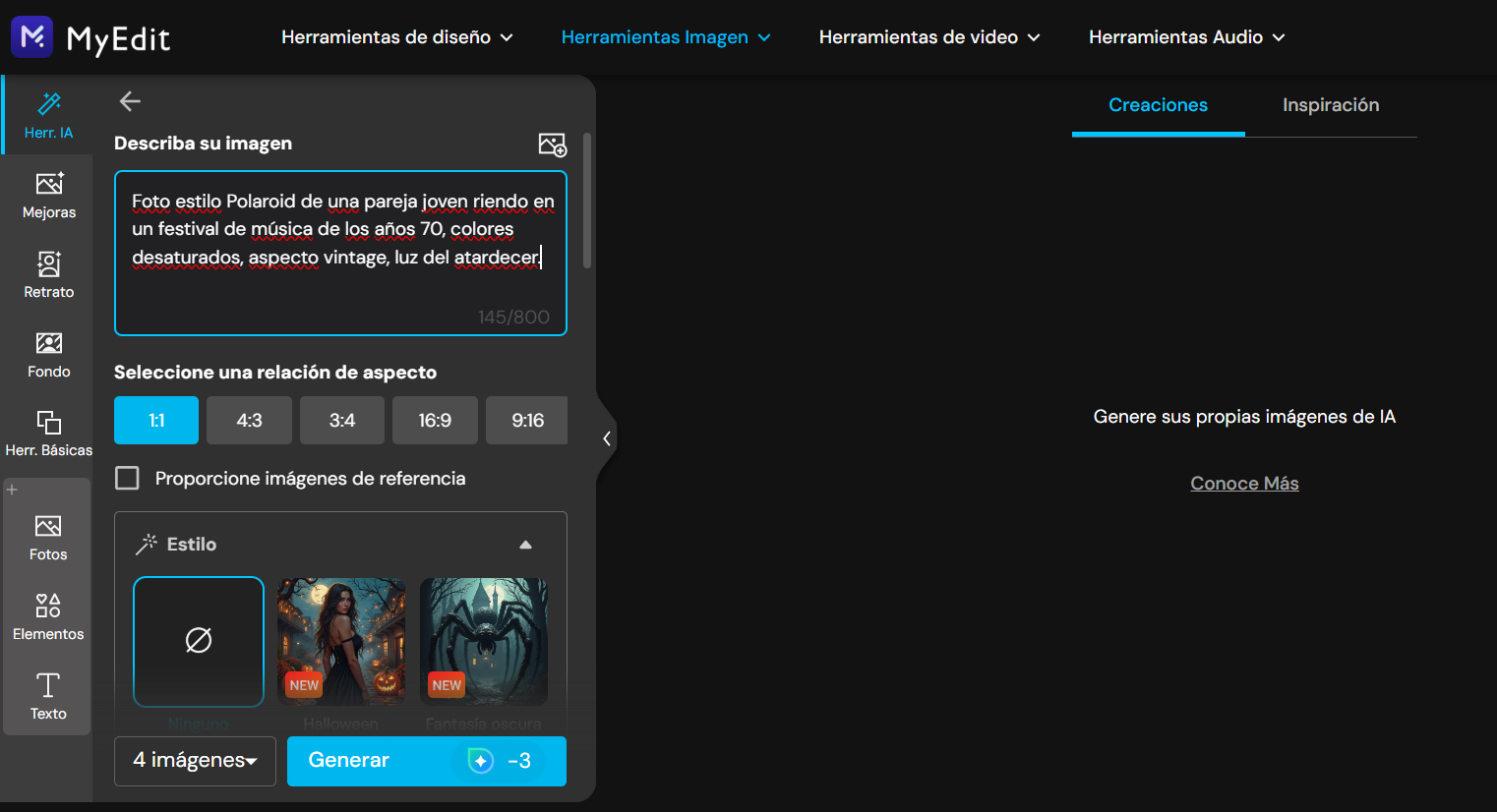This screenshot has width=1497, height=812.
Task: Select the 16:9 aspect ratio
Action: 434,421
